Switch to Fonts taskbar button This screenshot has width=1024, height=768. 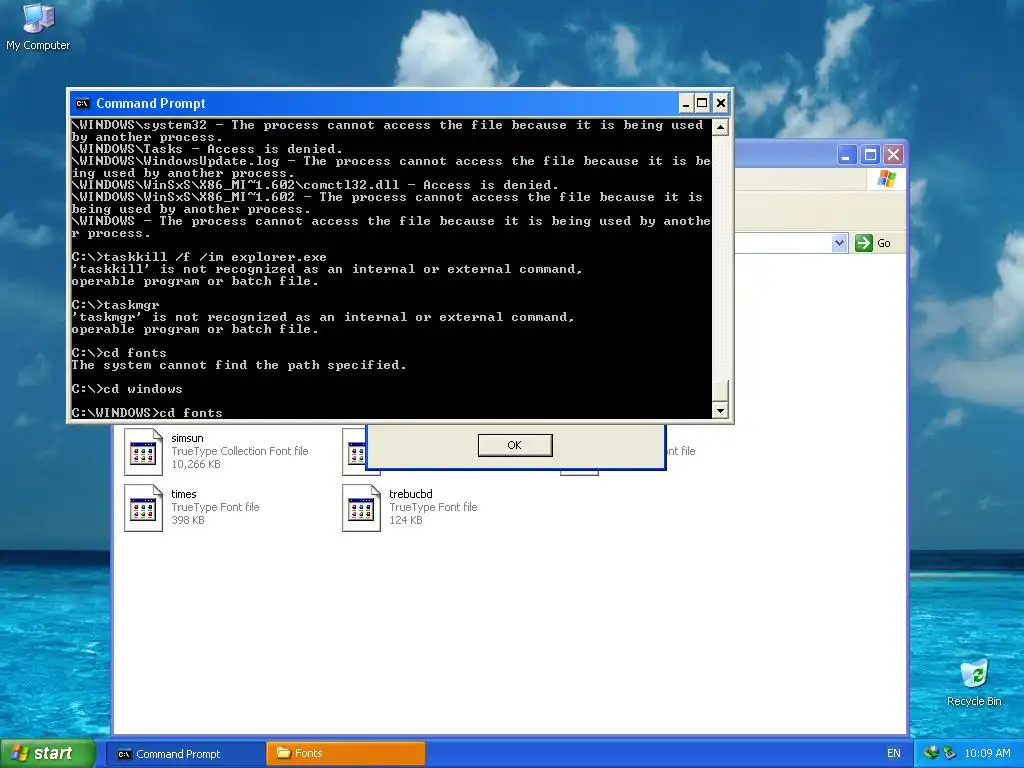[x=346, y=754]
